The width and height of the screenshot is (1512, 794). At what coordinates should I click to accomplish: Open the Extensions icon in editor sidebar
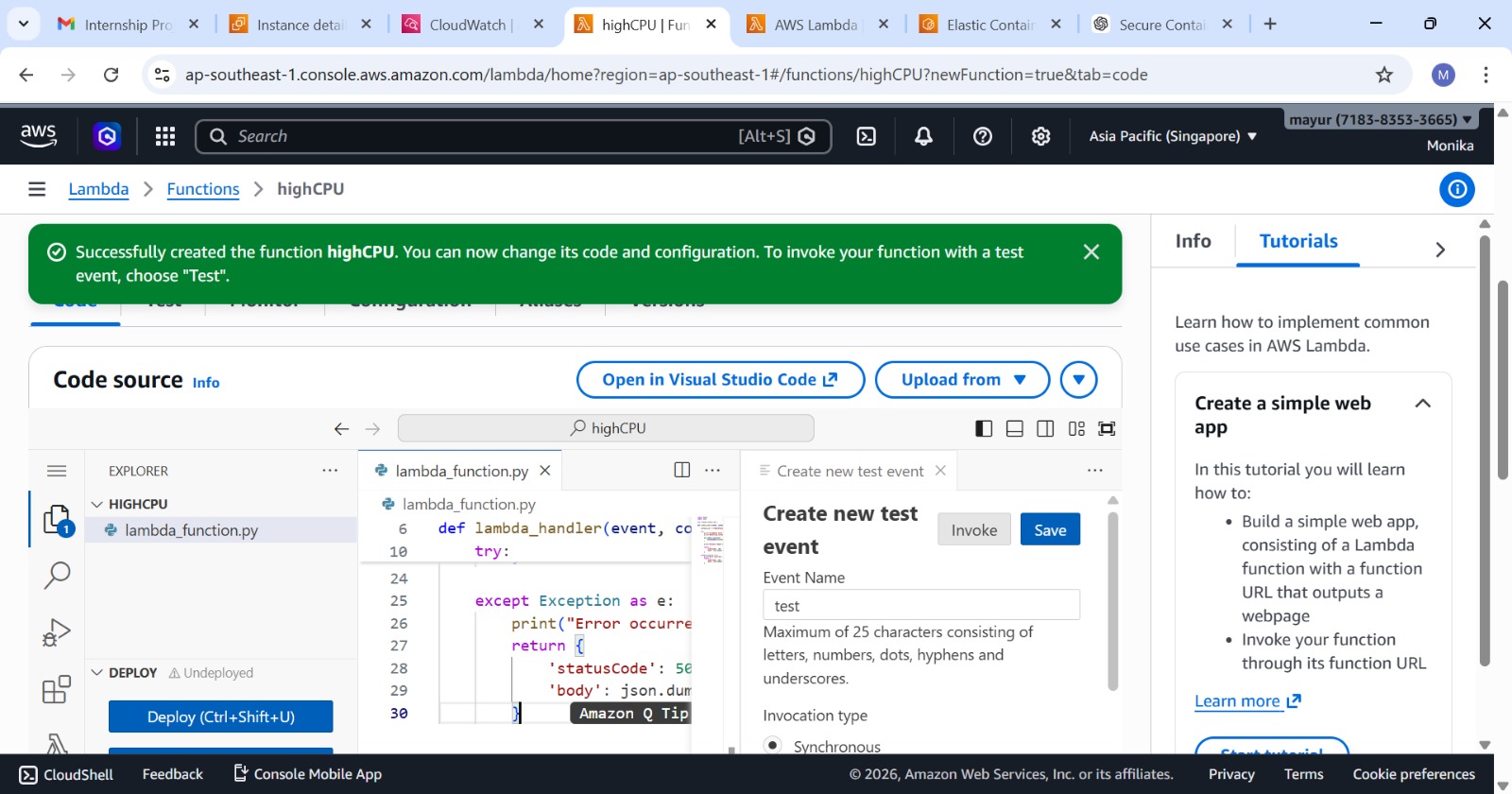point(57,689)
